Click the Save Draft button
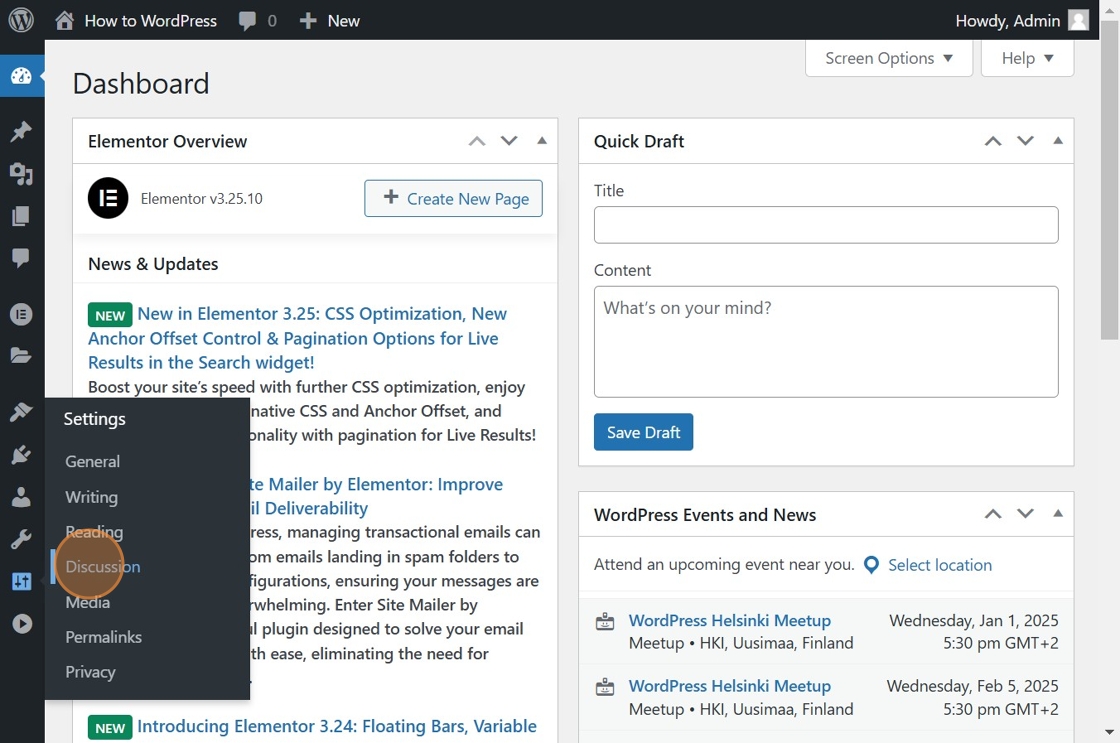The height and width of the screenshot is (743, 1120). point(644,432)
